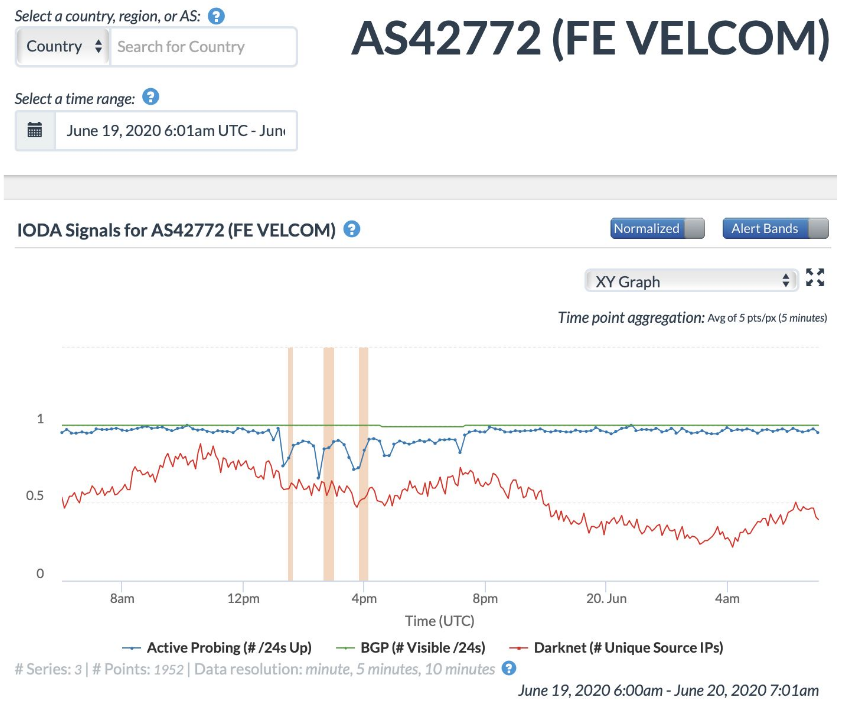Hide Darknet series via its legend label
This screenshot has width=849, height=710.
coord(628,648)
